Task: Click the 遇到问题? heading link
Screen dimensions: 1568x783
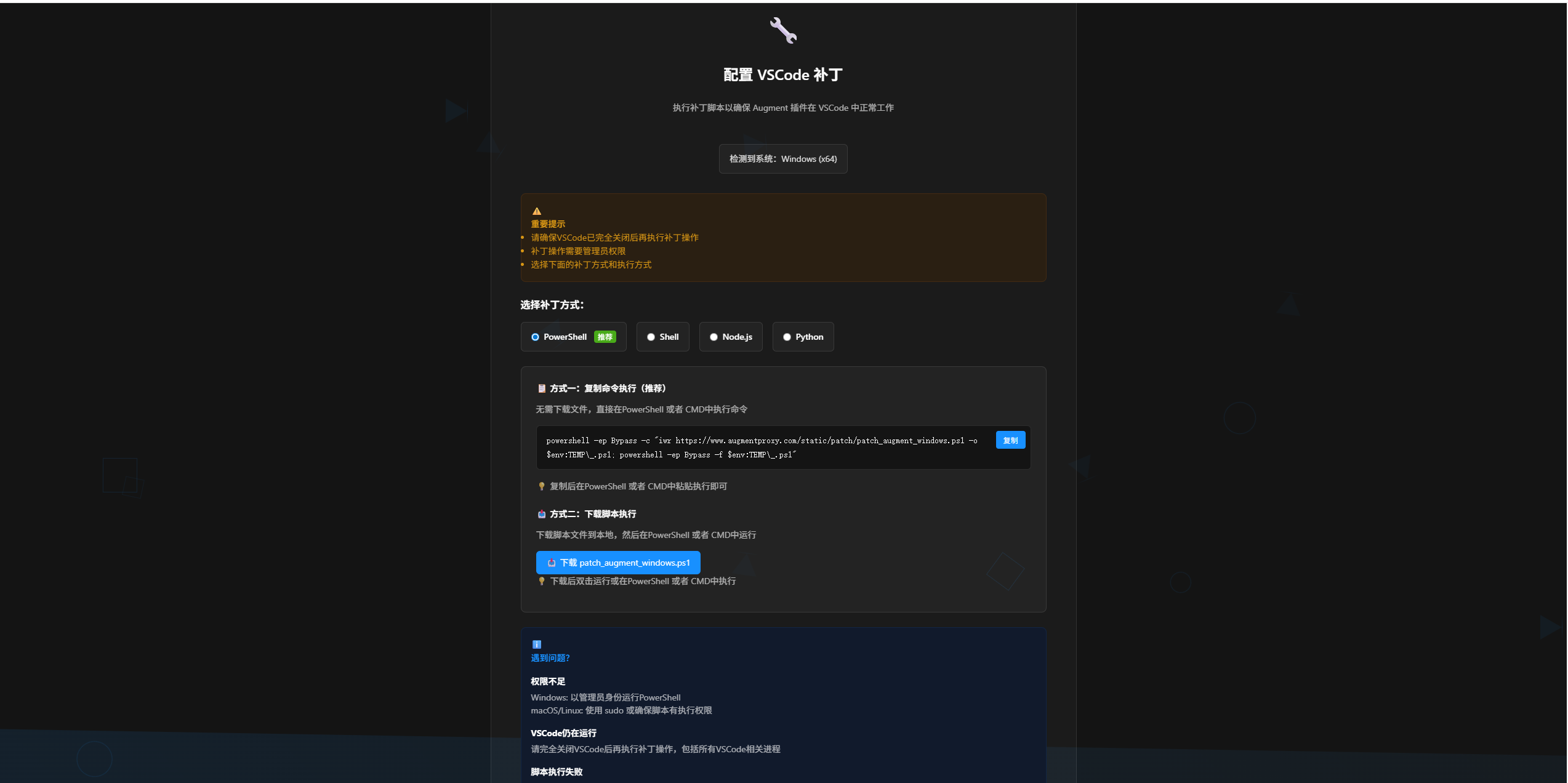Action: pos(550,658)
